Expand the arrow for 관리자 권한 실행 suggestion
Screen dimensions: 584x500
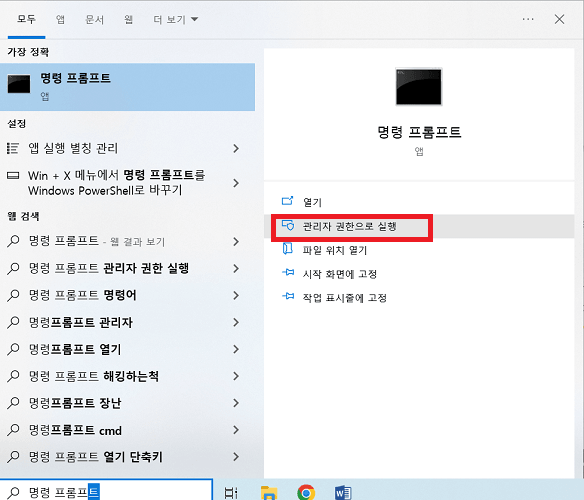click(236, 268)
